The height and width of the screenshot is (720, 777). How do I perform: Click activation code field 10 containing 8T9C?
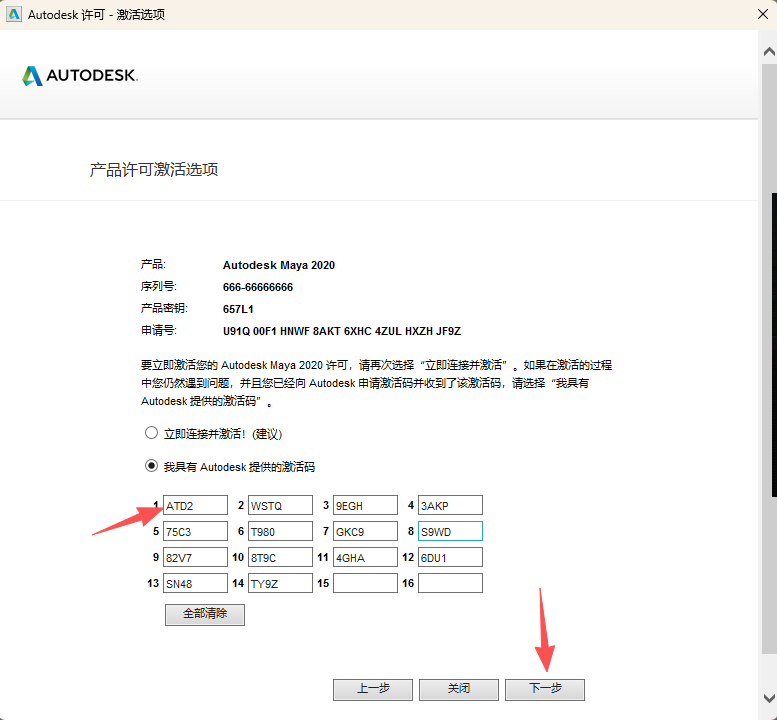280,557
